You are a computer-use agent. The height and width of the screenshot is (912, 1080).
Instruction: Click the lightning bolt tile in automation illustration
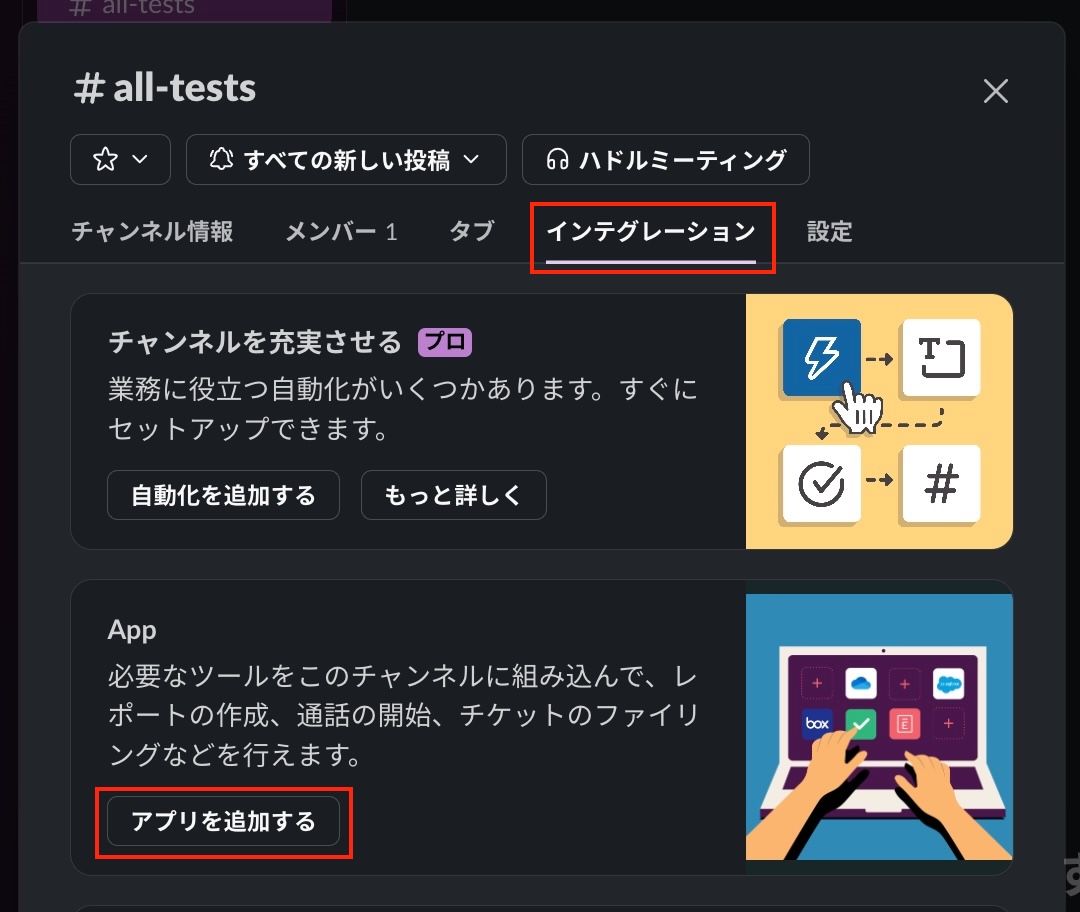point(821,358)
